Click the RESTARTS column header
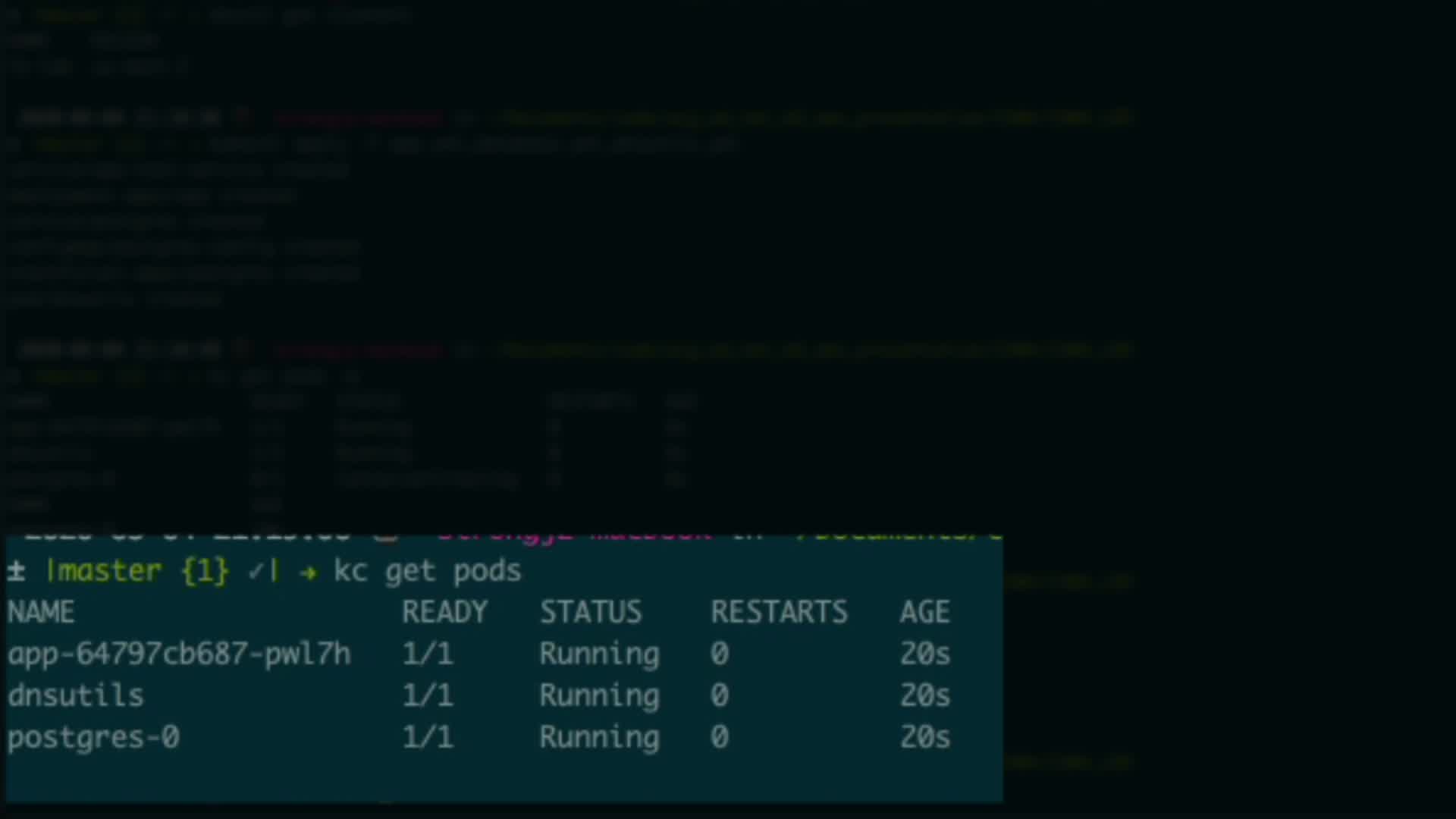Image resolution: width=1456 pixels, height=819 pixels. [779, 612]
